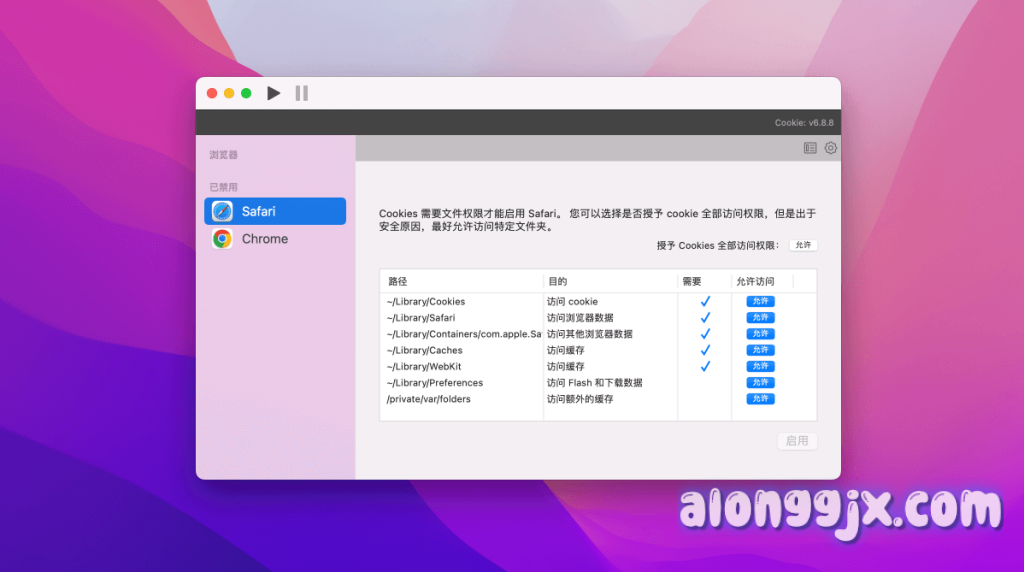Click the 目的 column header
This screenshot has height=572, width=1024.
557,282
